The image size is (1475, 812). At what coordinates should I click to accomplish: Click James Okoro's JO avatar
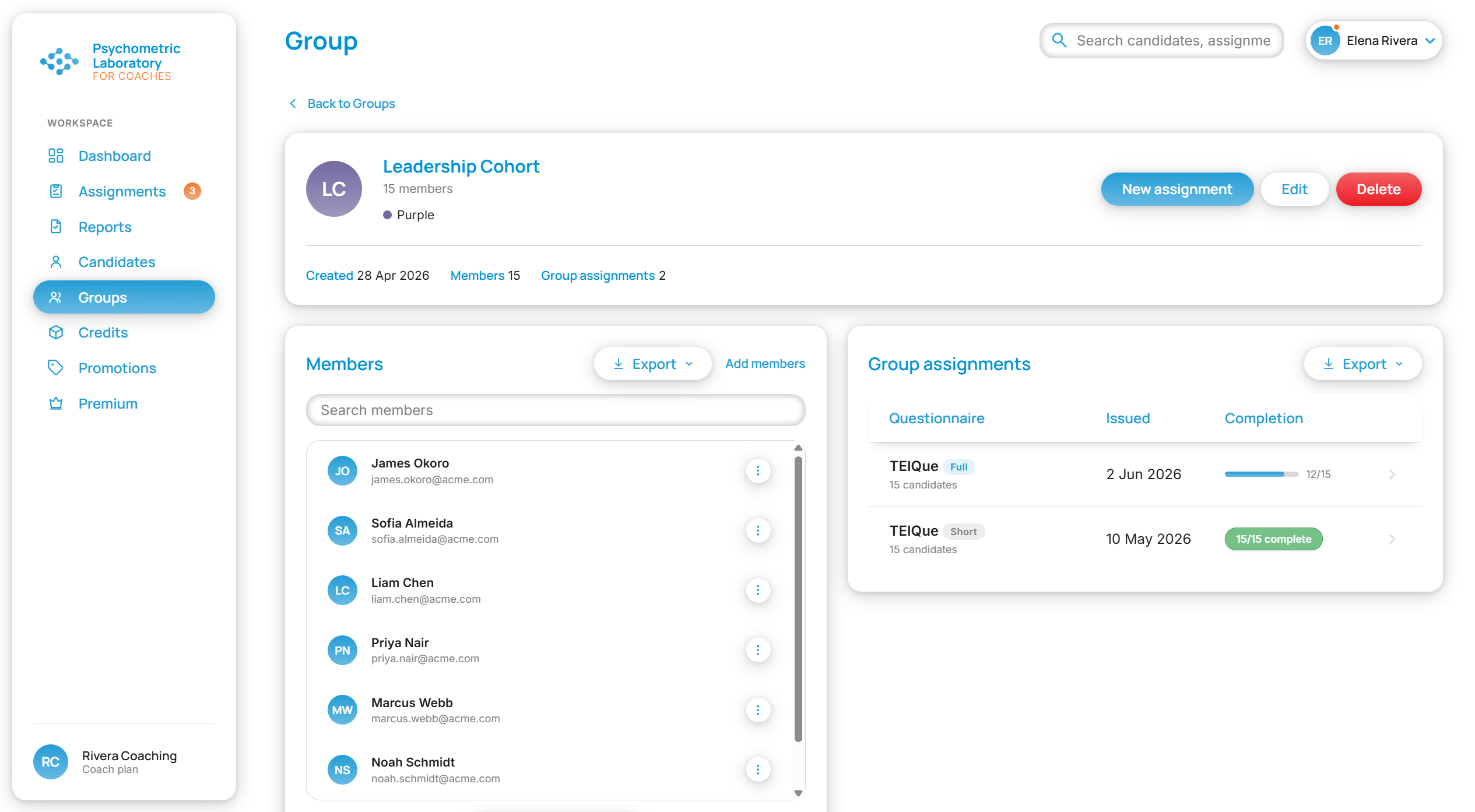[342, 470]
